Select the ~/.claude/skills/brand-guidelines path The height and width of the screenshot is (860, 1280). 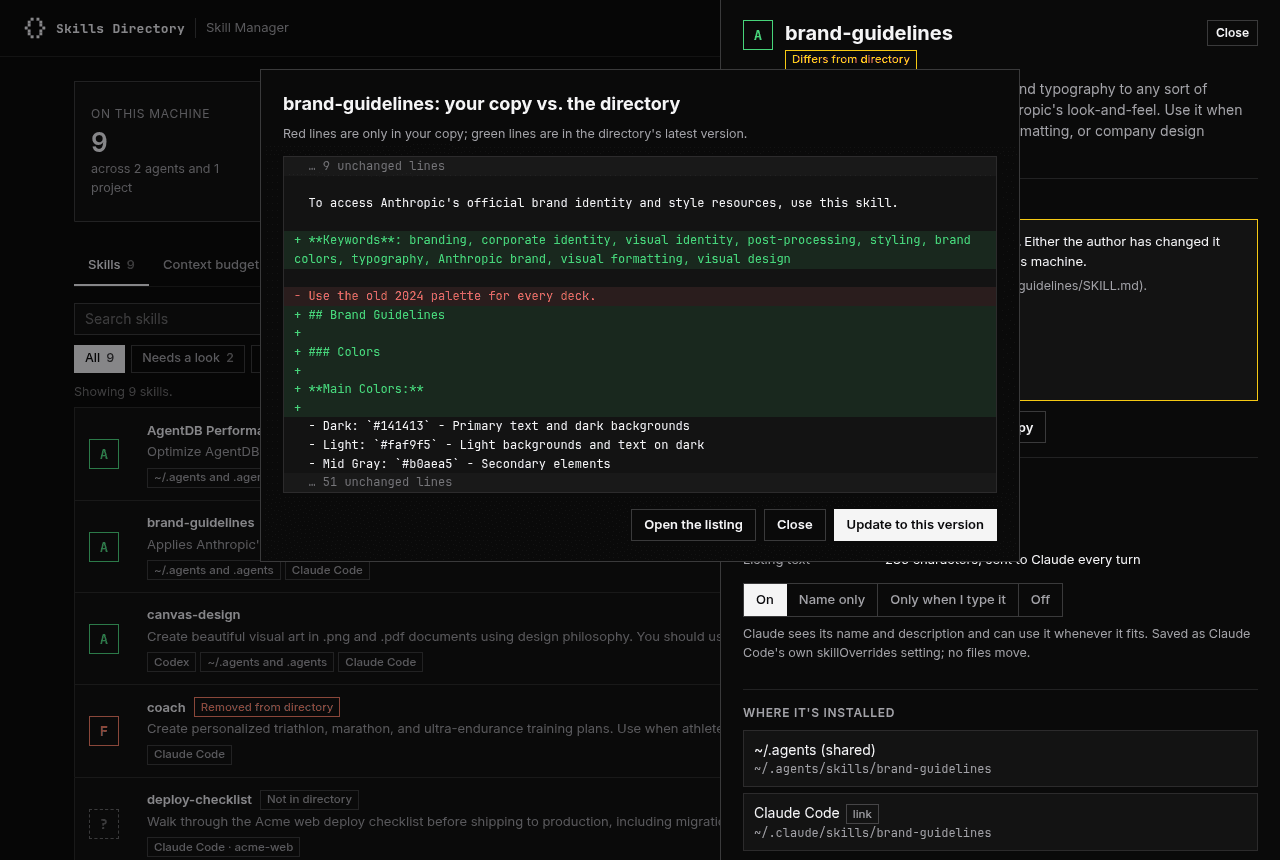pyautogui.click(x=873, y=833)
